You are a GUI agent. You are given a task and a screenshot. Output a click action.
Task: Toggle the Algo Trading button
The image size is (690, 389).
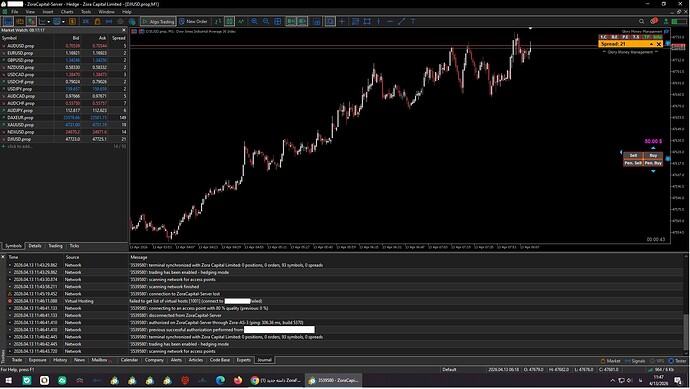[158, 21]
